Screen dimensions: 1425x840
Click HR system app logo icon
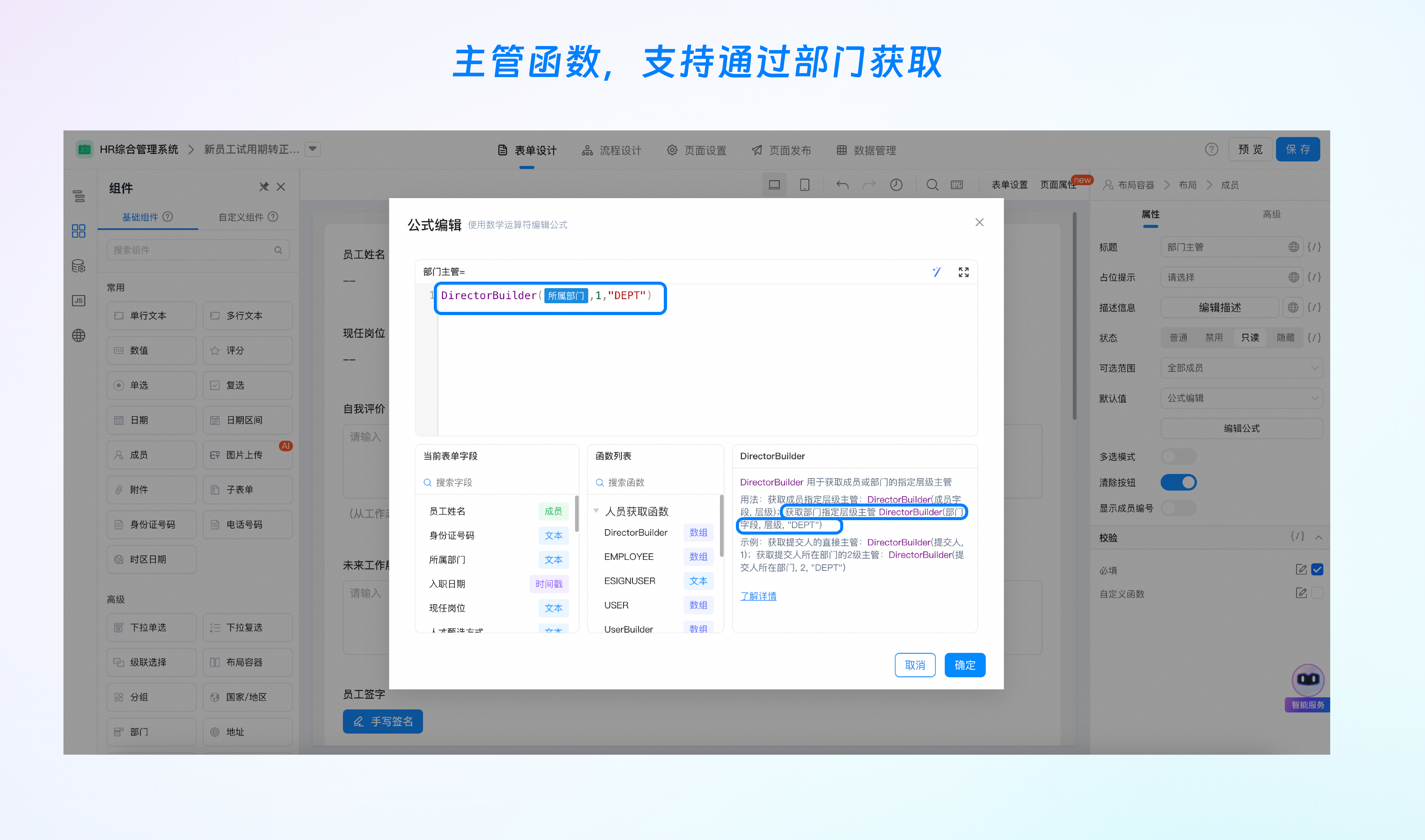point(84,149)
